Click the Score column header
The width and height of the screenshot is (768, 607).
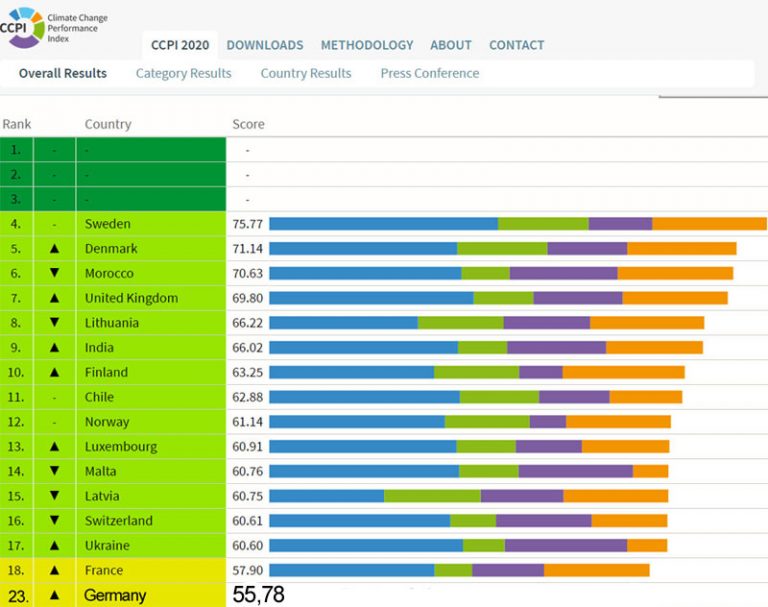248,124
